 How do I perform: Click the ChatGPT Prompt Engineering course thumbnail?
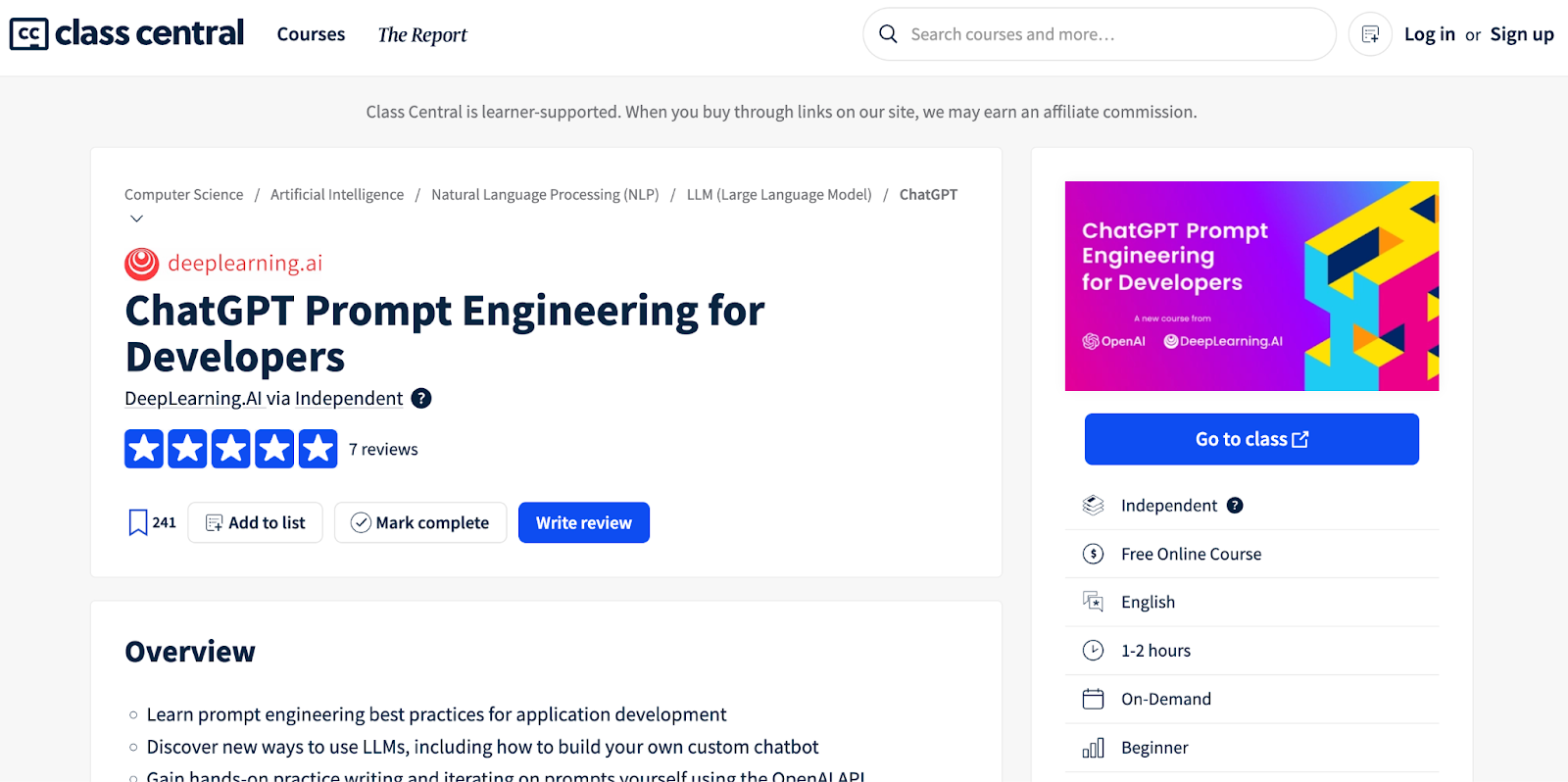(x=1251, y=286)
